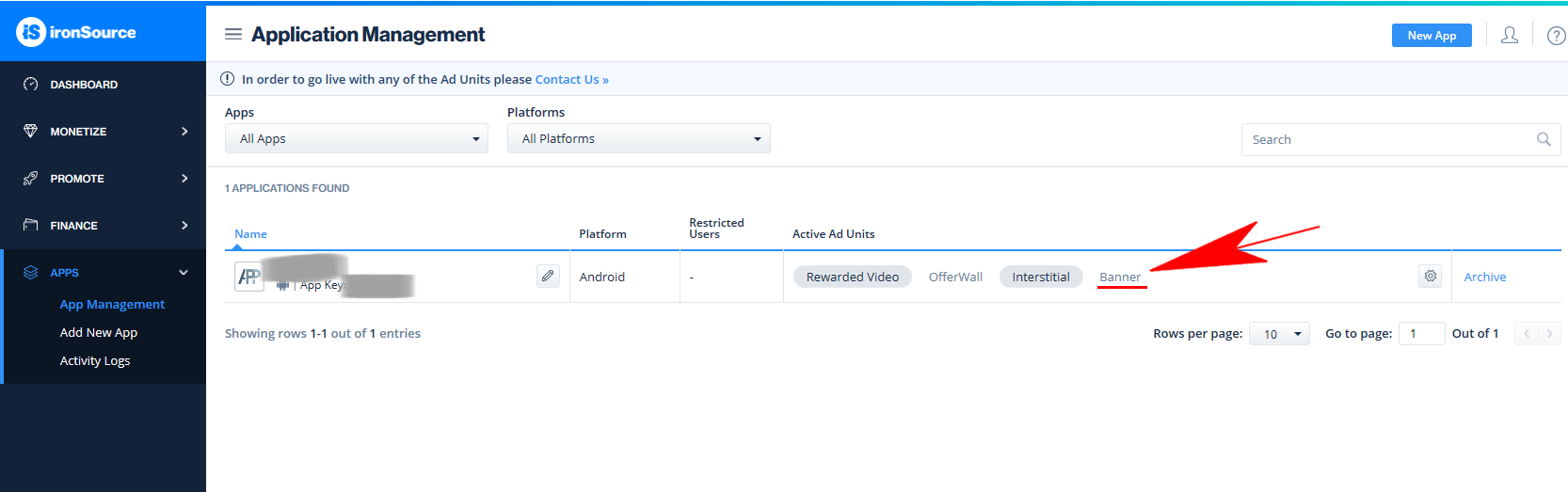The width and height of the screenshot is (1568, 492).
Task: Expand the Monetize sidebar menu
Action: click(103, 132)
